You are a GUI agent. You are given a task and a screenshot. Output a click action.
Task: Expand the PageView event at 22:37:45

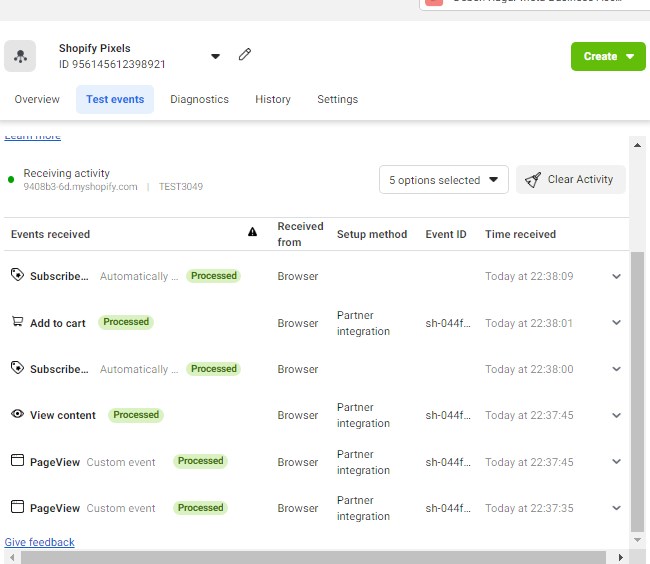tap(616, 462)
